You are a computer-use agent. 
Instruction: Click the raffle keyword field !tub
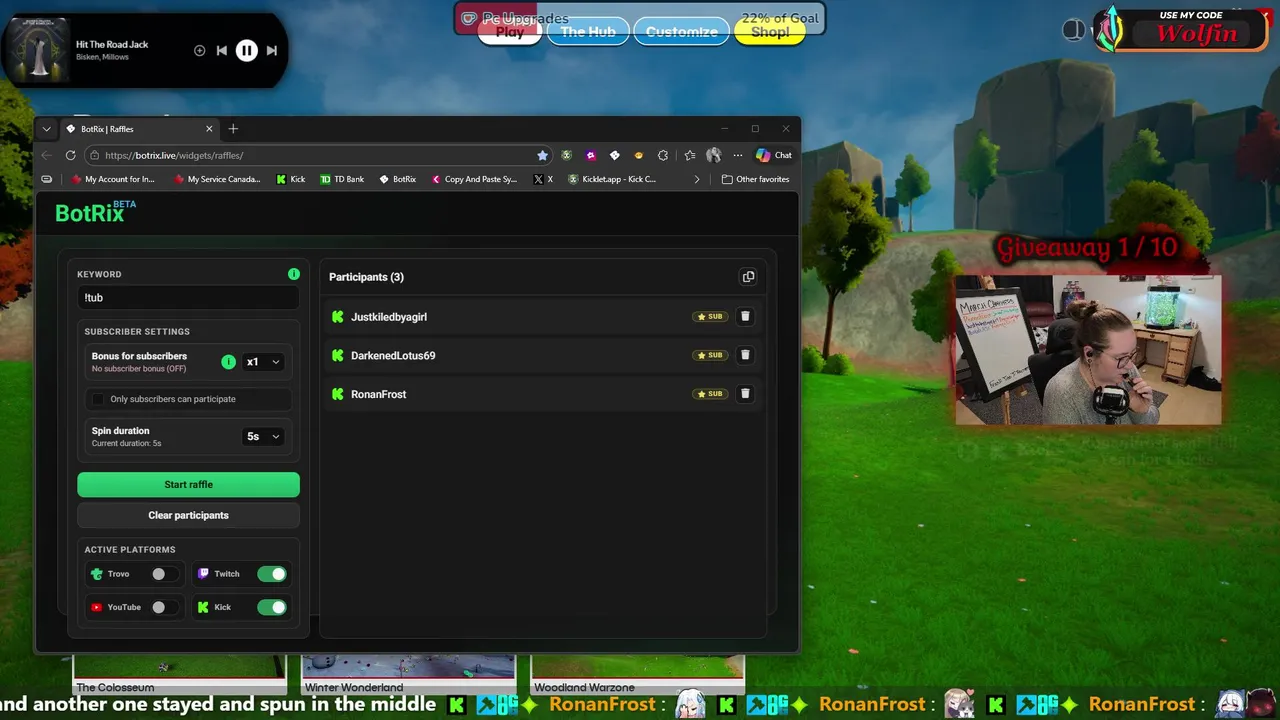tap(188, 297)
